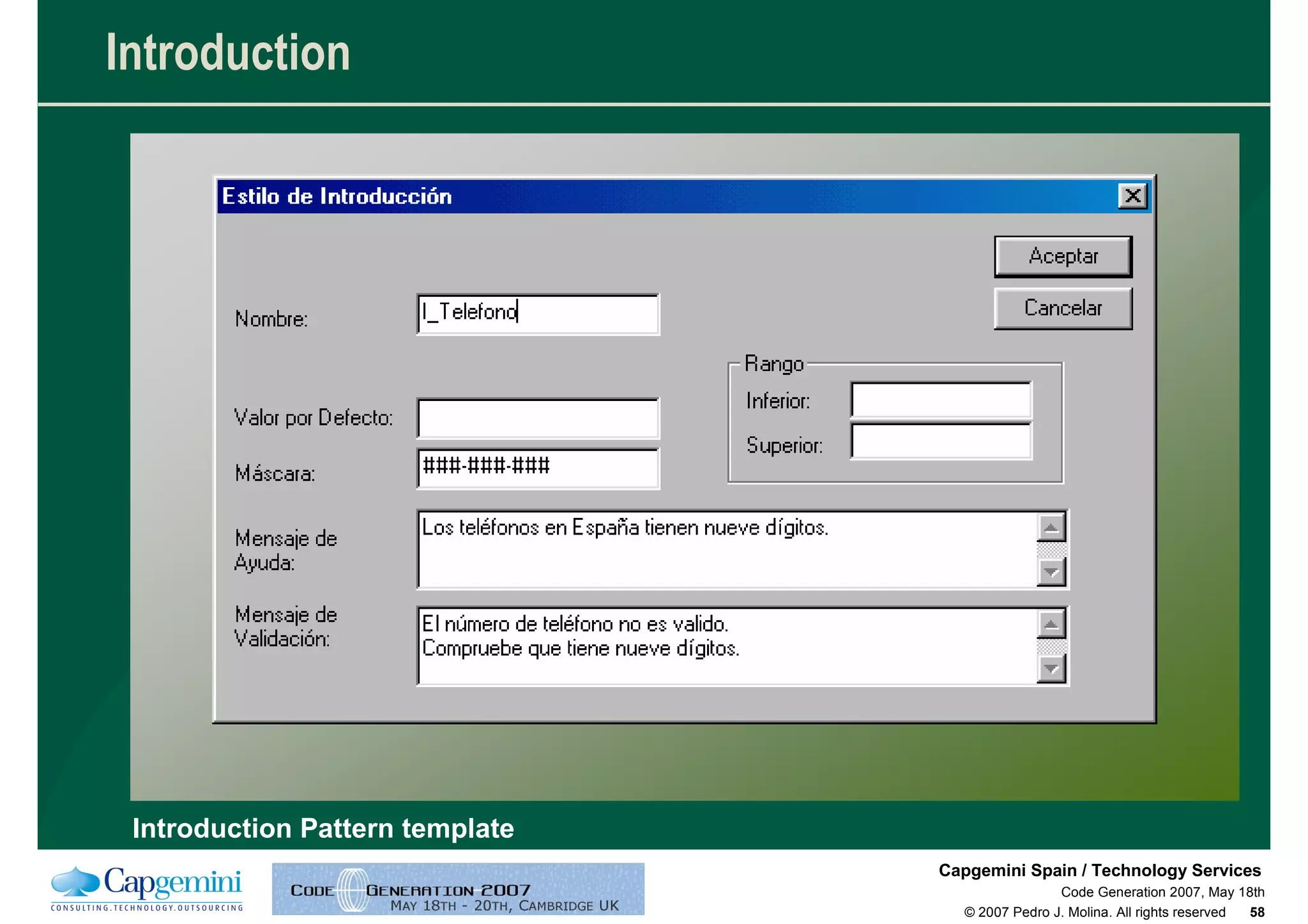Click the slide number 58
This screenshot has height=924, width=1308.
click(x=1257, y=912)
